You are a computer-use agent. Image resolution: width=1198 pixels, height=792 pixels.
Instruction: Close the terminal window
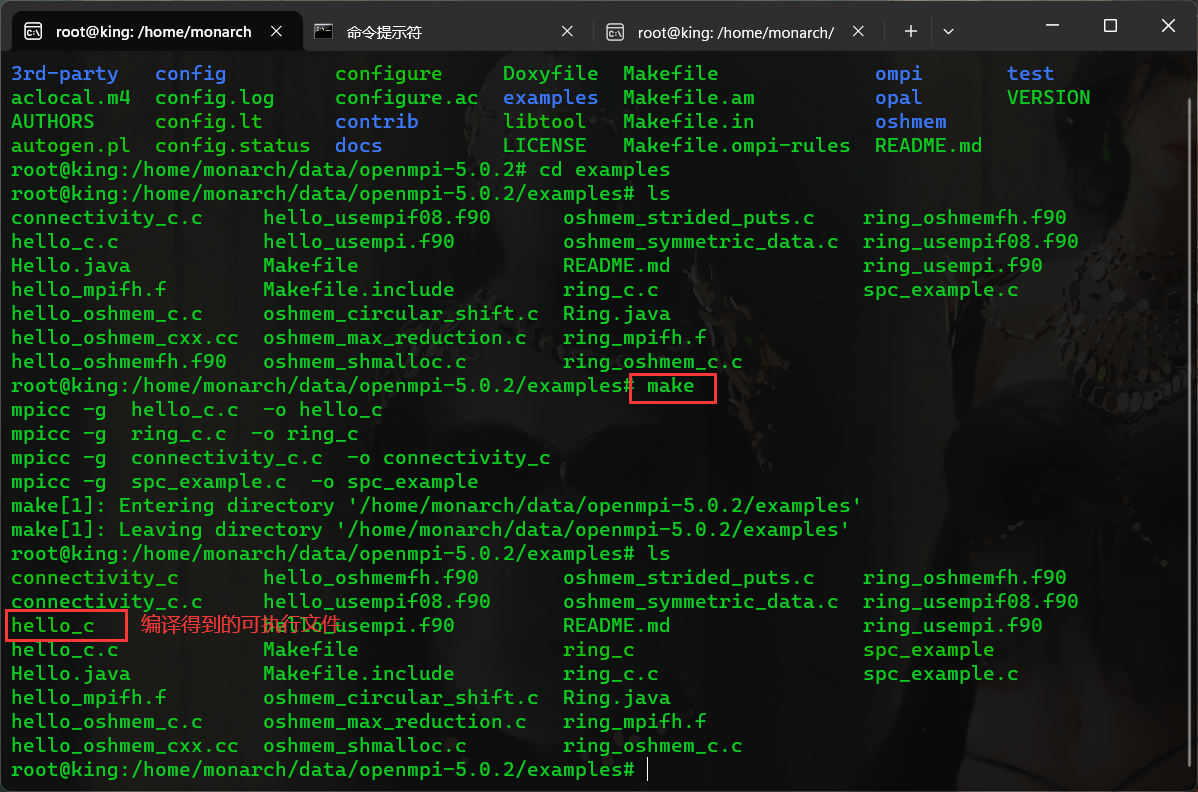(x=1168, y=26)
